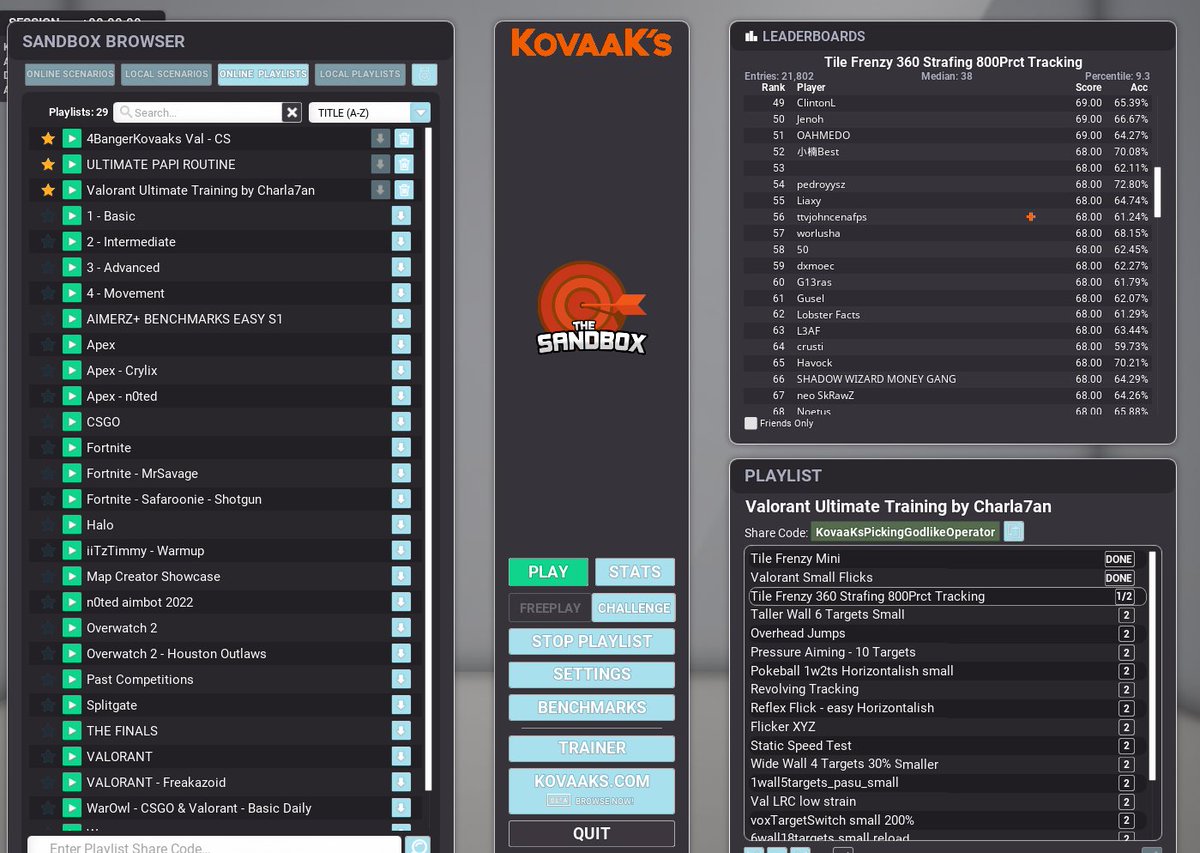Select the Tile Frenzy Mini scenario
Screen dimensions: 1200x853
[946, 559]
